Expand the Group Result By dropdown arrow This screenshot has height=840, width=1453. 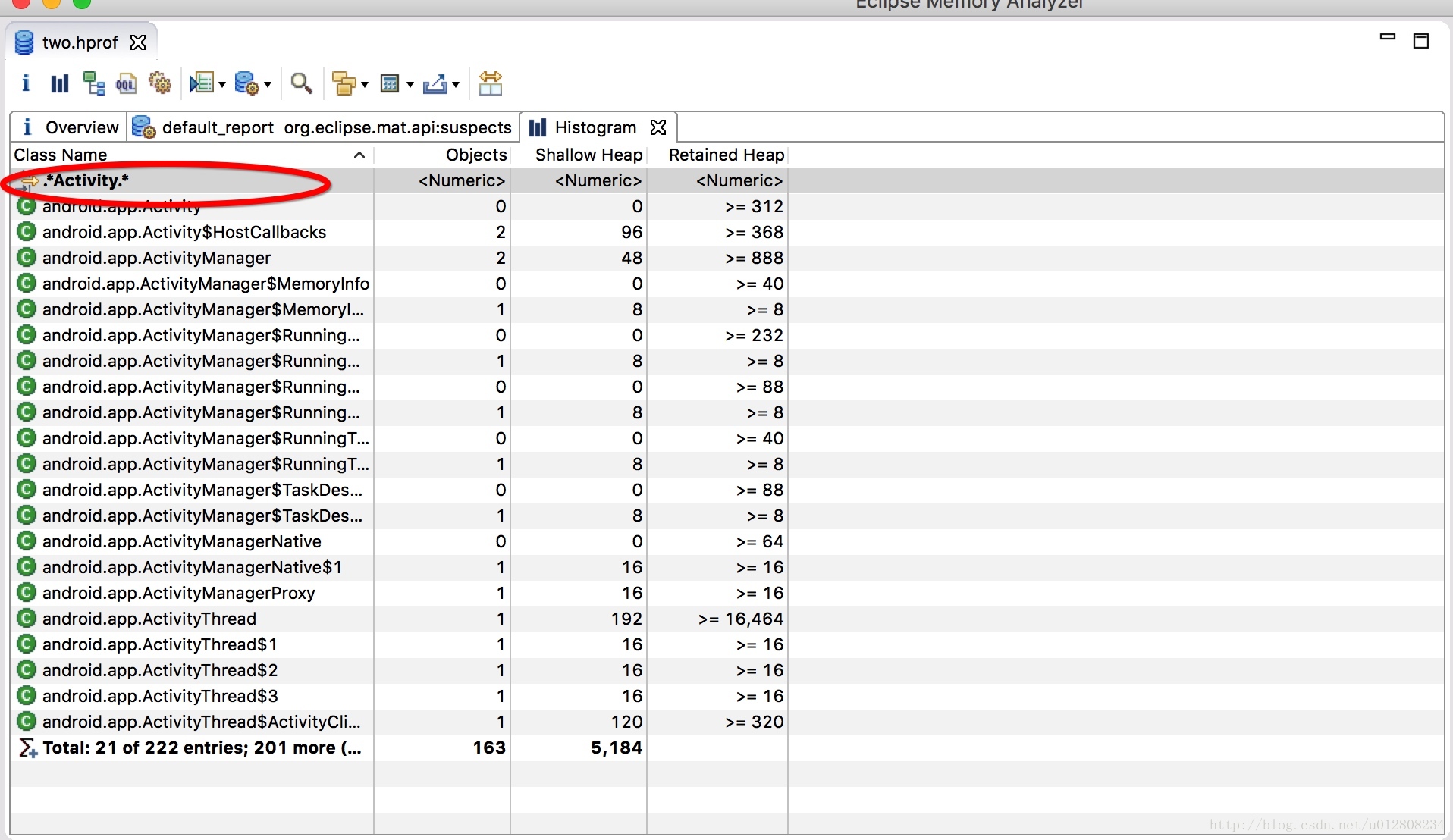point(365,84)
